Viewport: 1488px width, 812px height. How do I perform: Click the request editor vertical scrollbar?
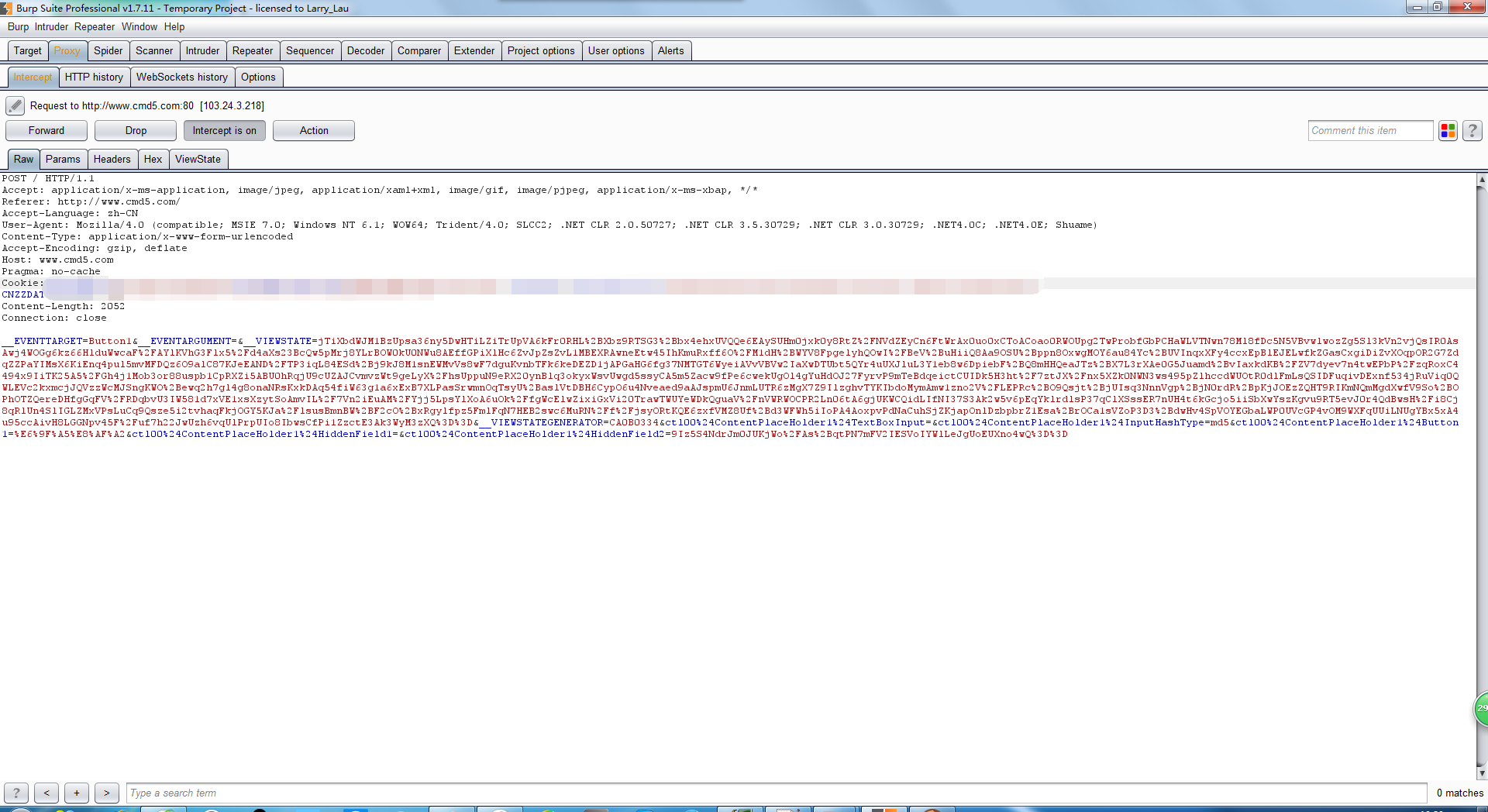tap(1482, 476)
